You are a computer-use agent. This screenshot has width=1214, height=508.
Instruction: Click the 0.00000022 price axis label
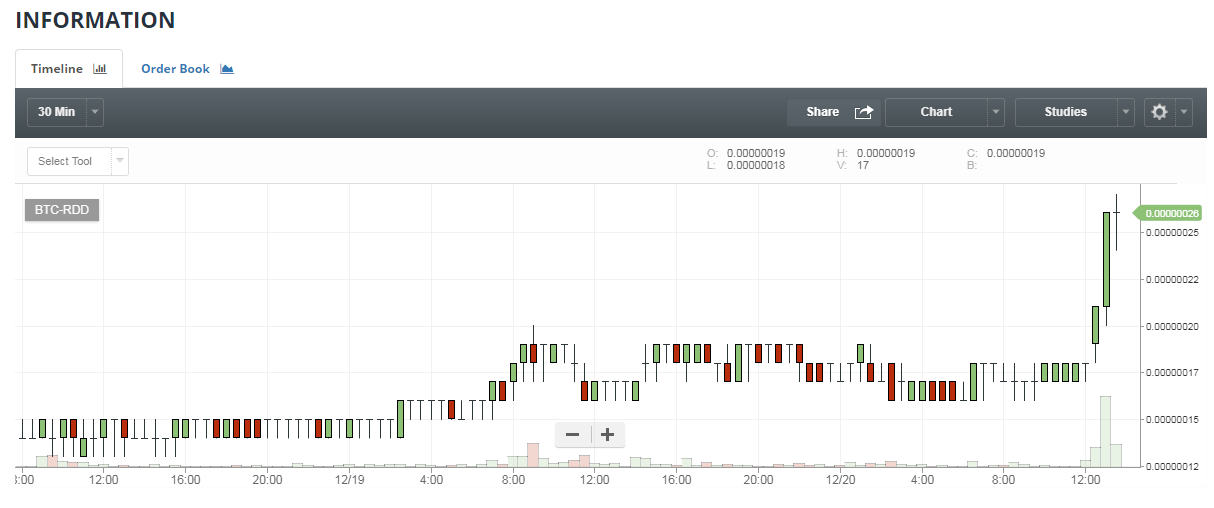tap(1174, 280)
